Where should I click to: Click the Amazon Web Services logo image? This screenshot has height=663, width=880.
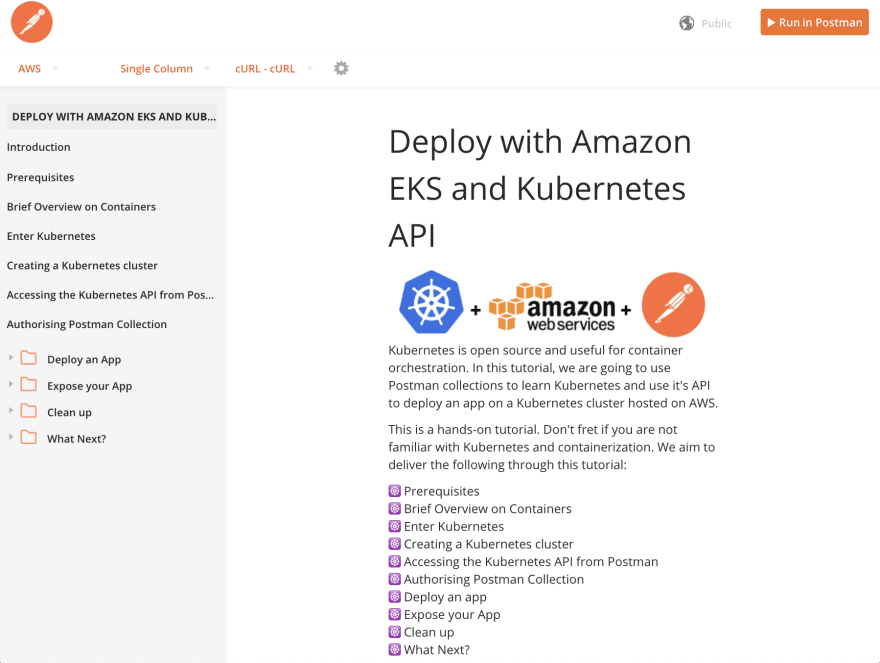click(552, 307)
